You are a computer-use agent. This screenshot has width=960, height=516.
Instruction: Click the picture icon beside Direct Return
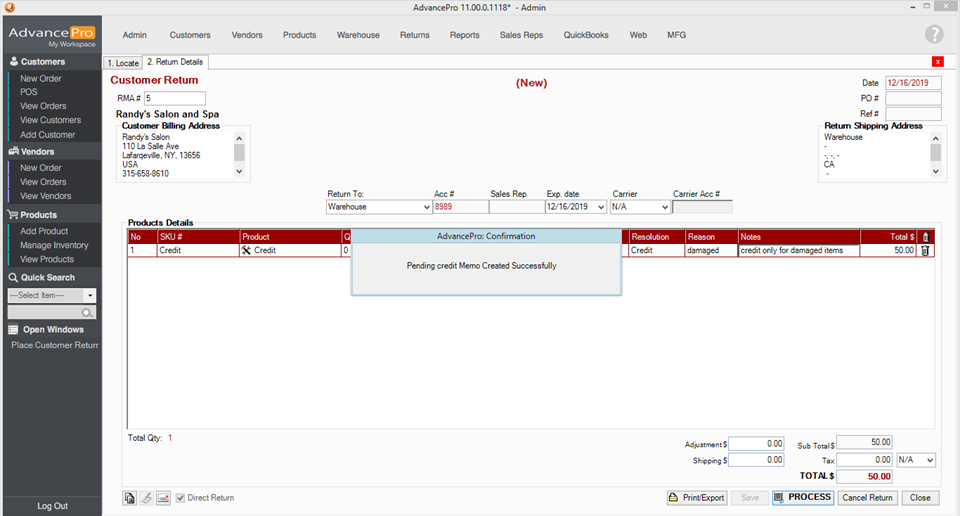(163, 498)
